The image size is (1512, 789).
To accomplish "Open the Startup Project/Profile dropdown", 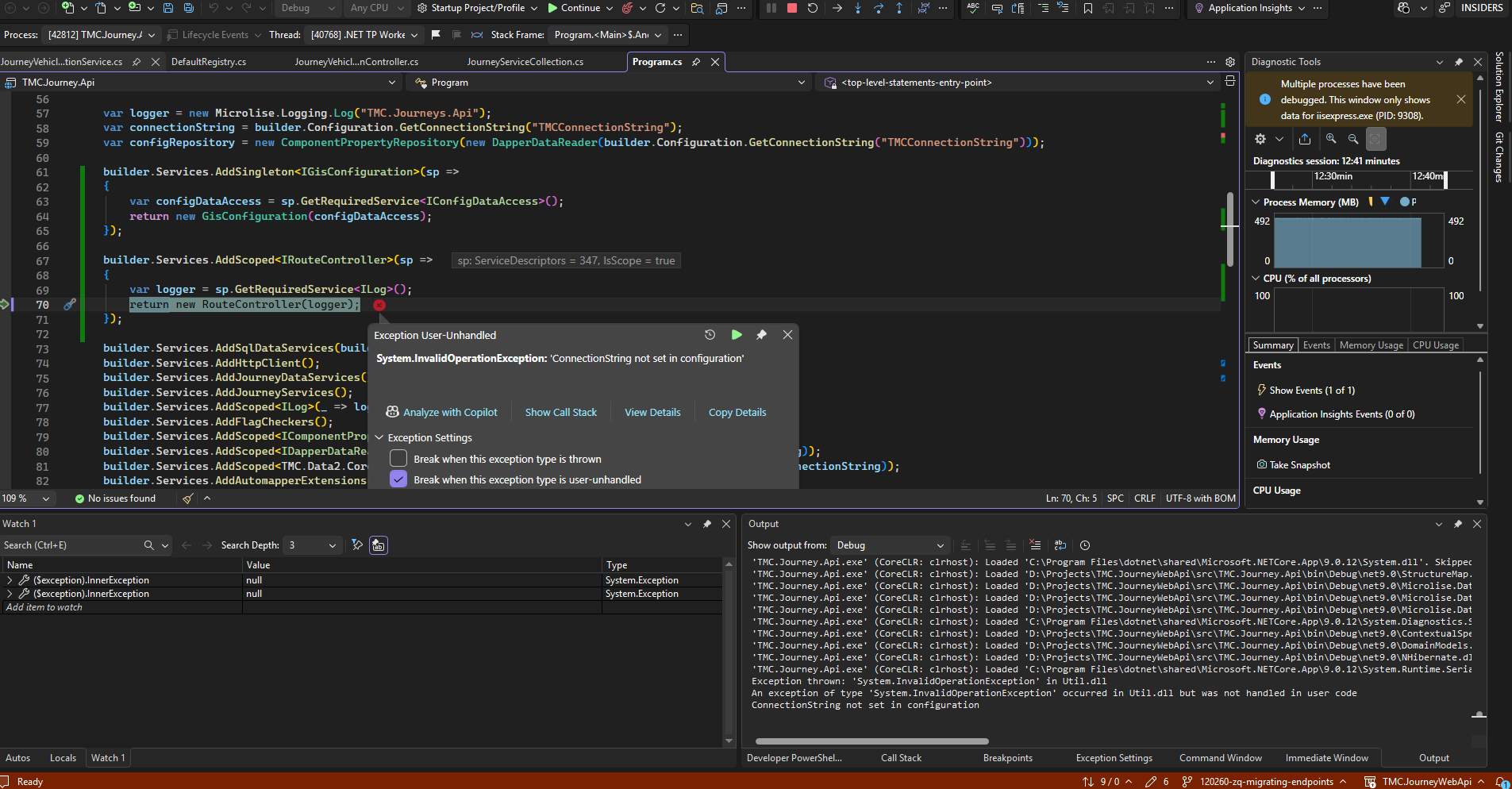I will 479,8.
